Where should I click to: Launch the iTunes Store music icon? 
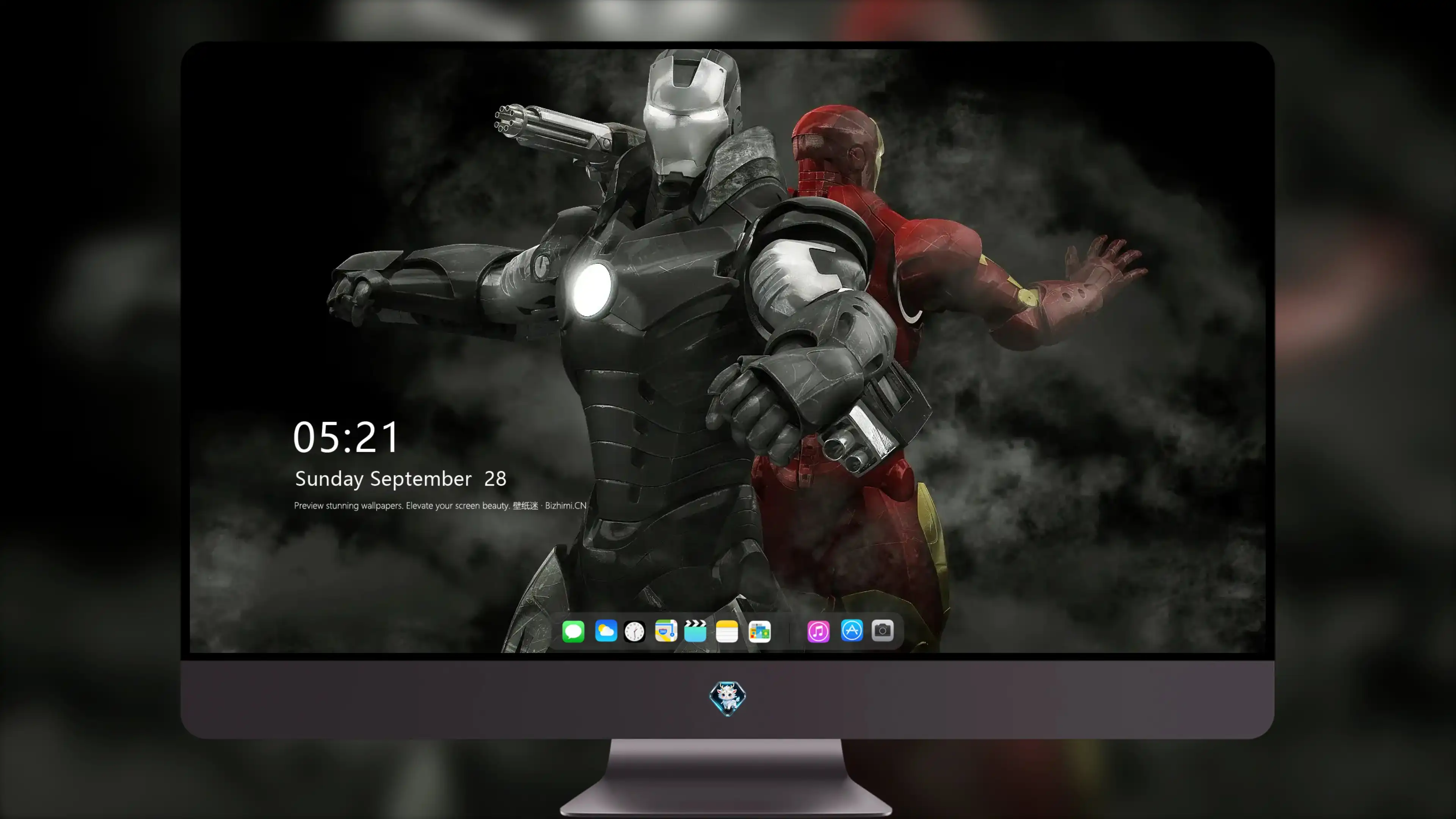819,631
